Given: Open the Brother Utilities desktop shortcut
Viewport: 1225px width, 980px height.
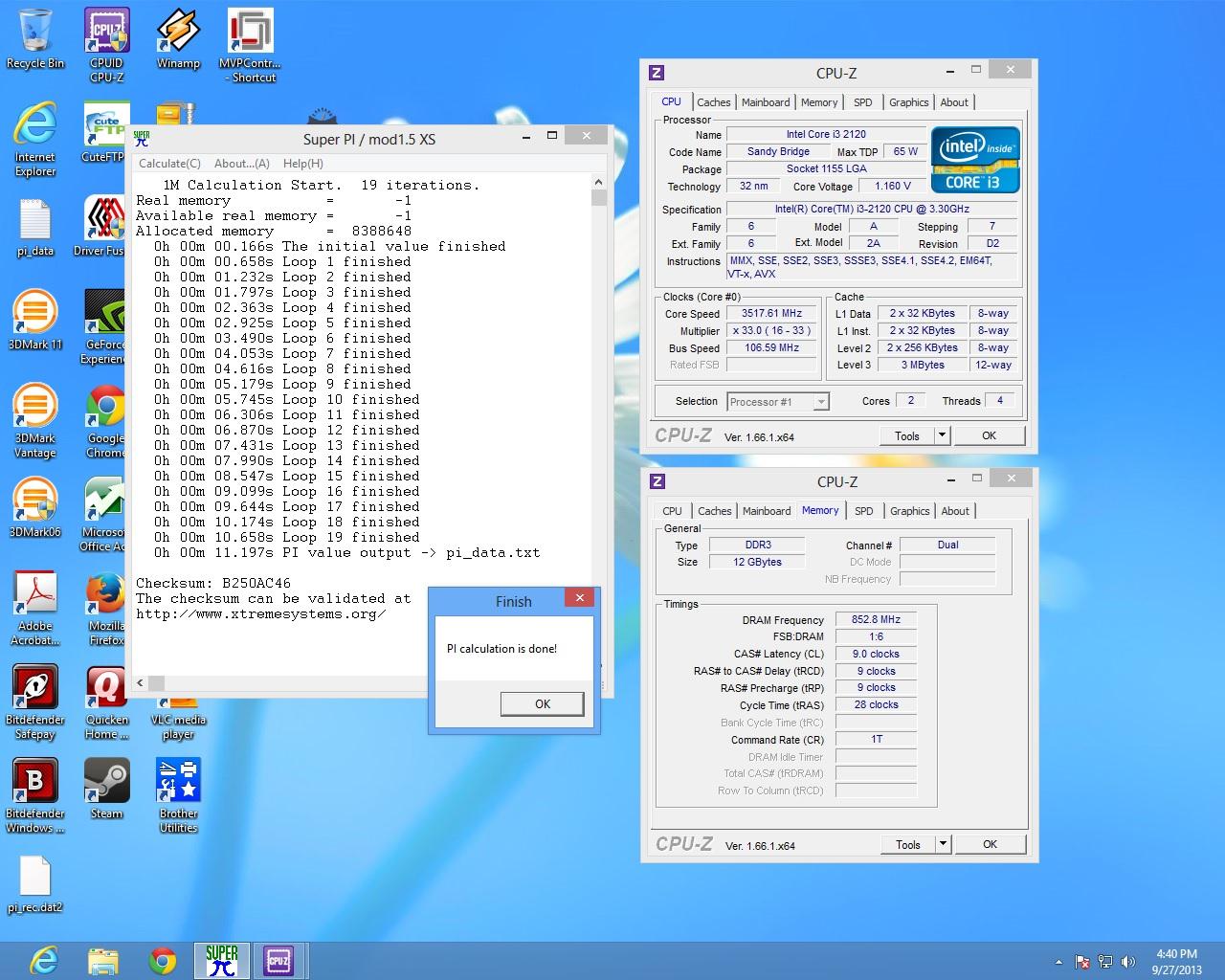Looking at the screenshot, I should (x=178, y=796).
